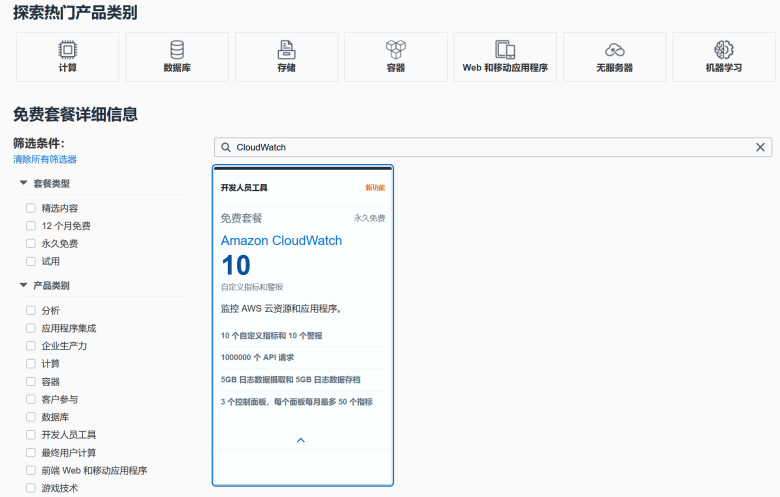780x497 pixels.
Task: Check the 数据库 filter checkbox
Action: pyautogui.click(x=31, y=417)
